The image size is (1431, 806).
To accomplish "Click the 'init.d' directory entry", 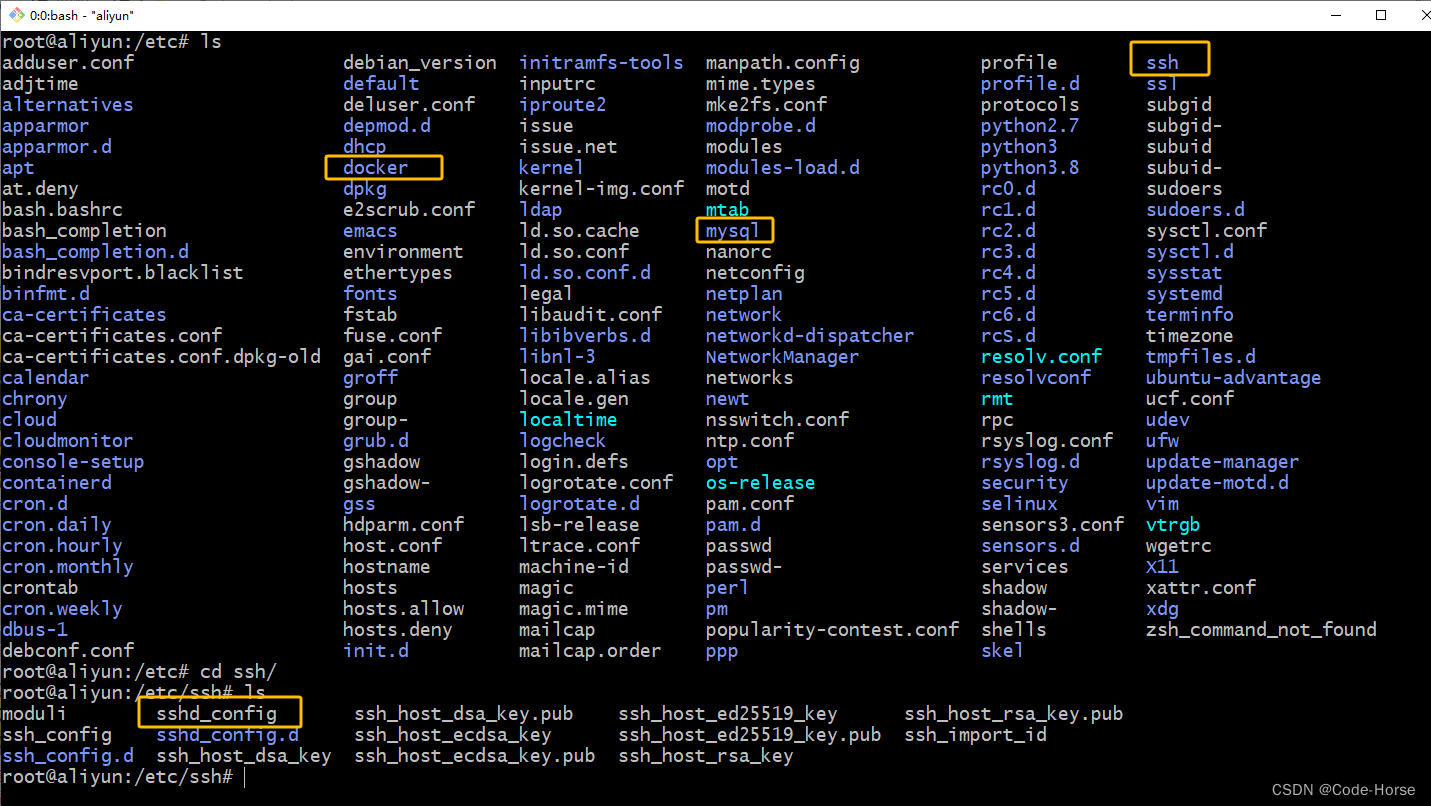I will pyautogui.click(x=376, y=650).
